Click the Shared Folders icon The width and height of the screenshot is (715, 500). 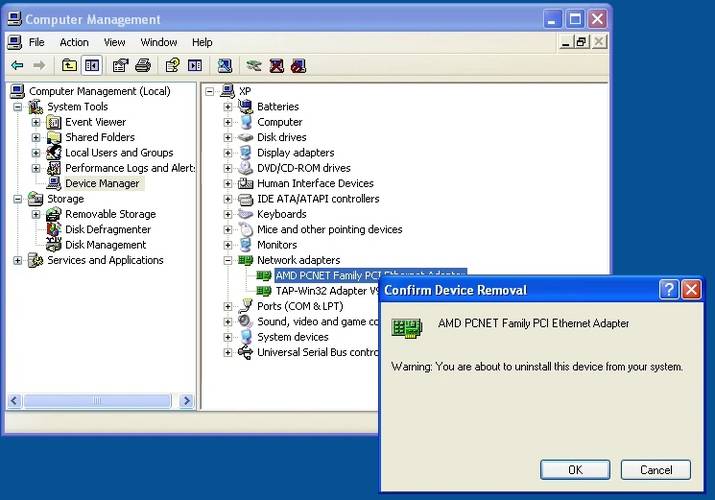pos(54,137)
